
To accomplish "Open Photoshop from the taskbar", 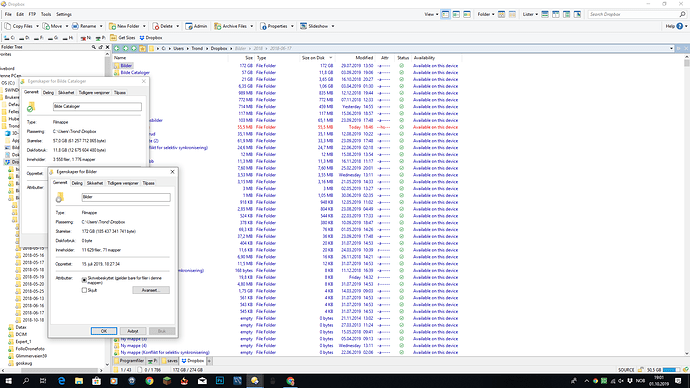I will [220, 381].
